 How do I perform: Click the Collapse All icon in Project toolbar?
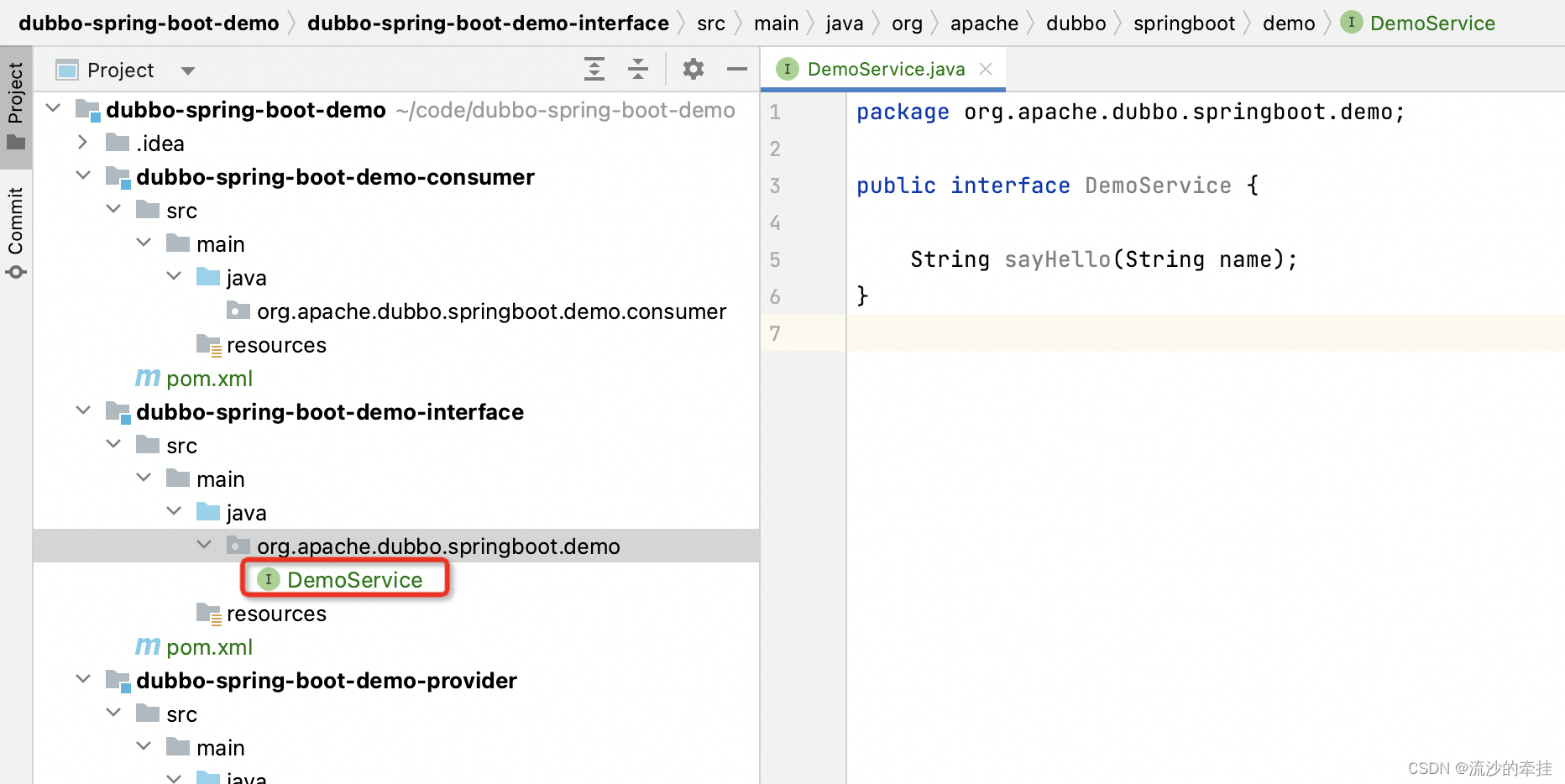[638, 69]
